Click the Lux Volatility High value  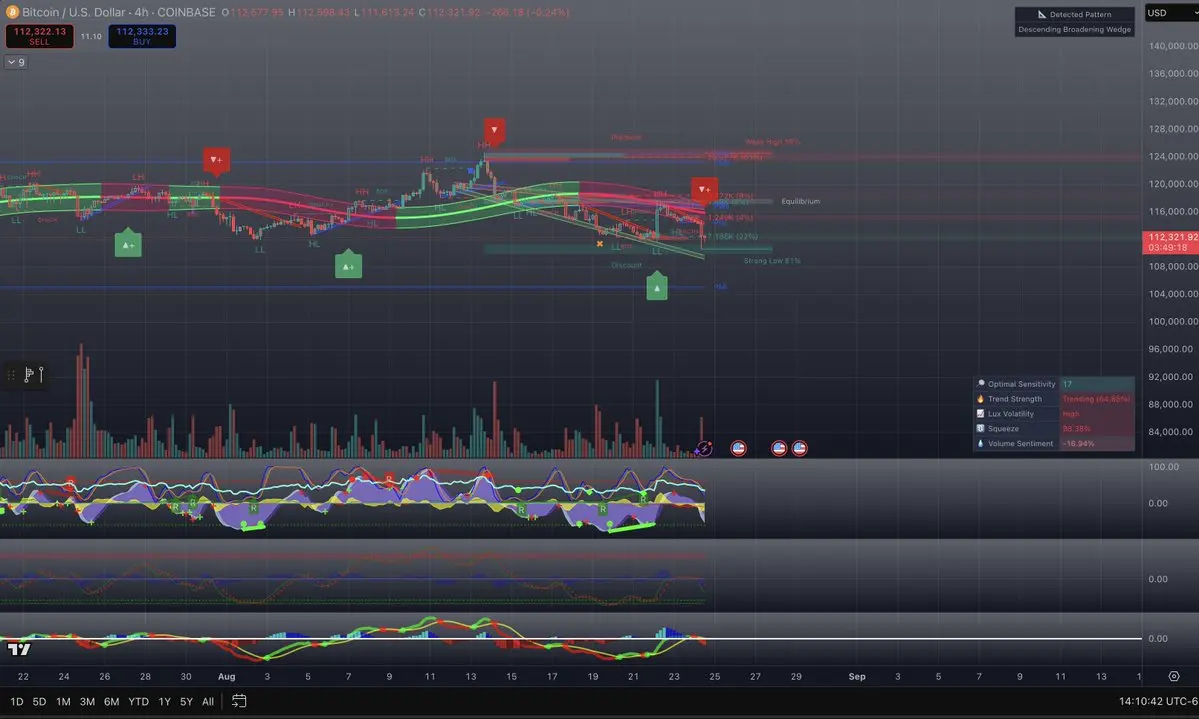1071,414
